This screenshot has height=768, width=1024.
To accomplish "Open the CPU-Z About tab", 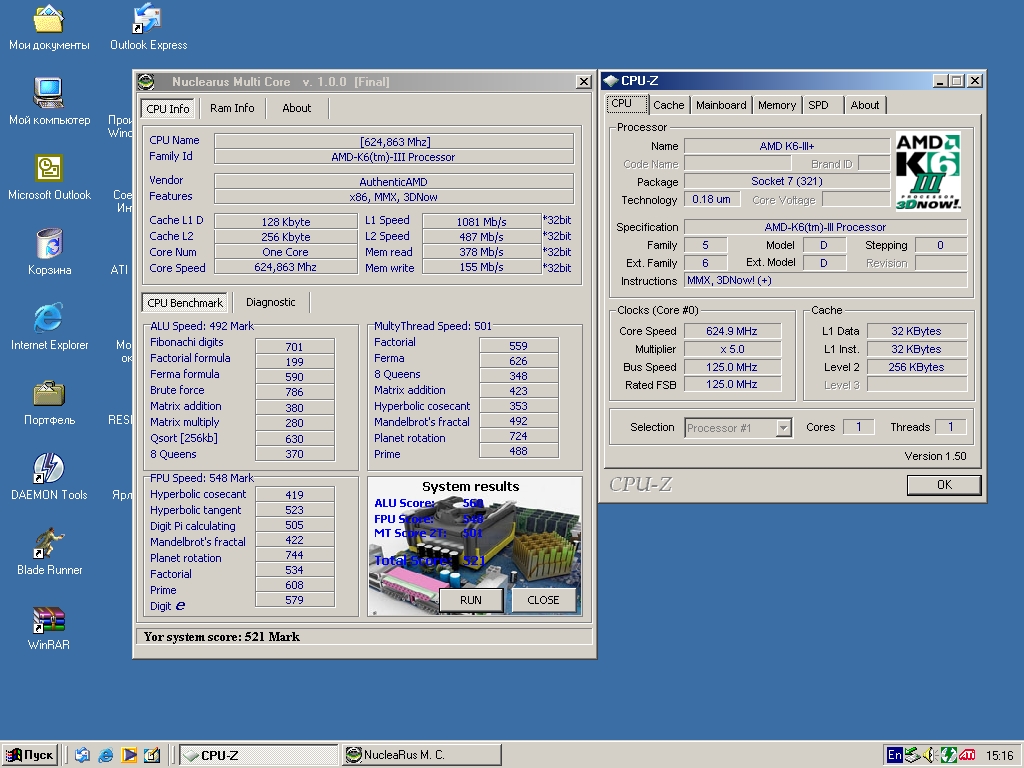I will pos(865,105).
